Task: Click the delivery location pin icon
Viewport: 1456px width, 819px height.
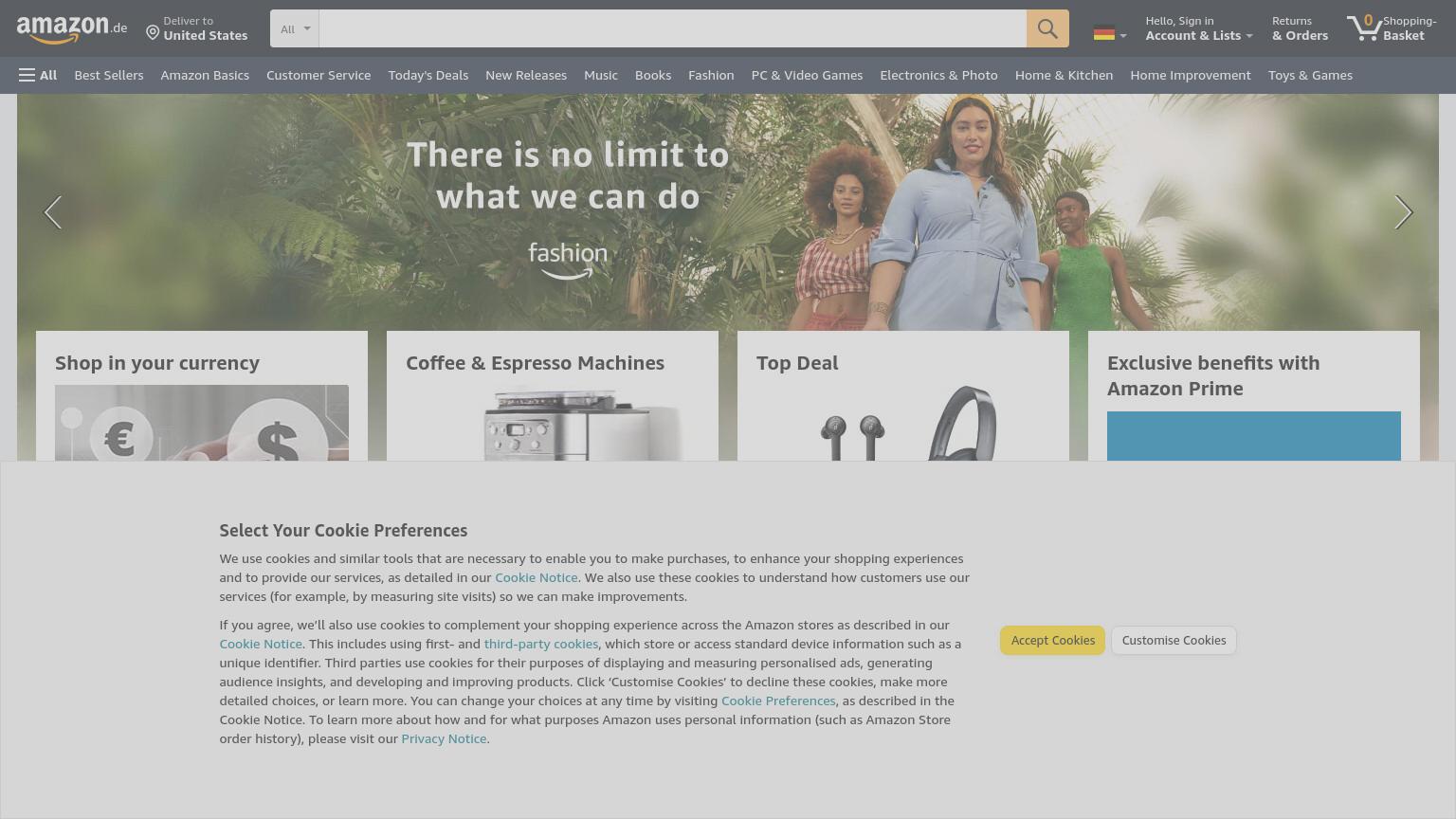Action: 153,33
